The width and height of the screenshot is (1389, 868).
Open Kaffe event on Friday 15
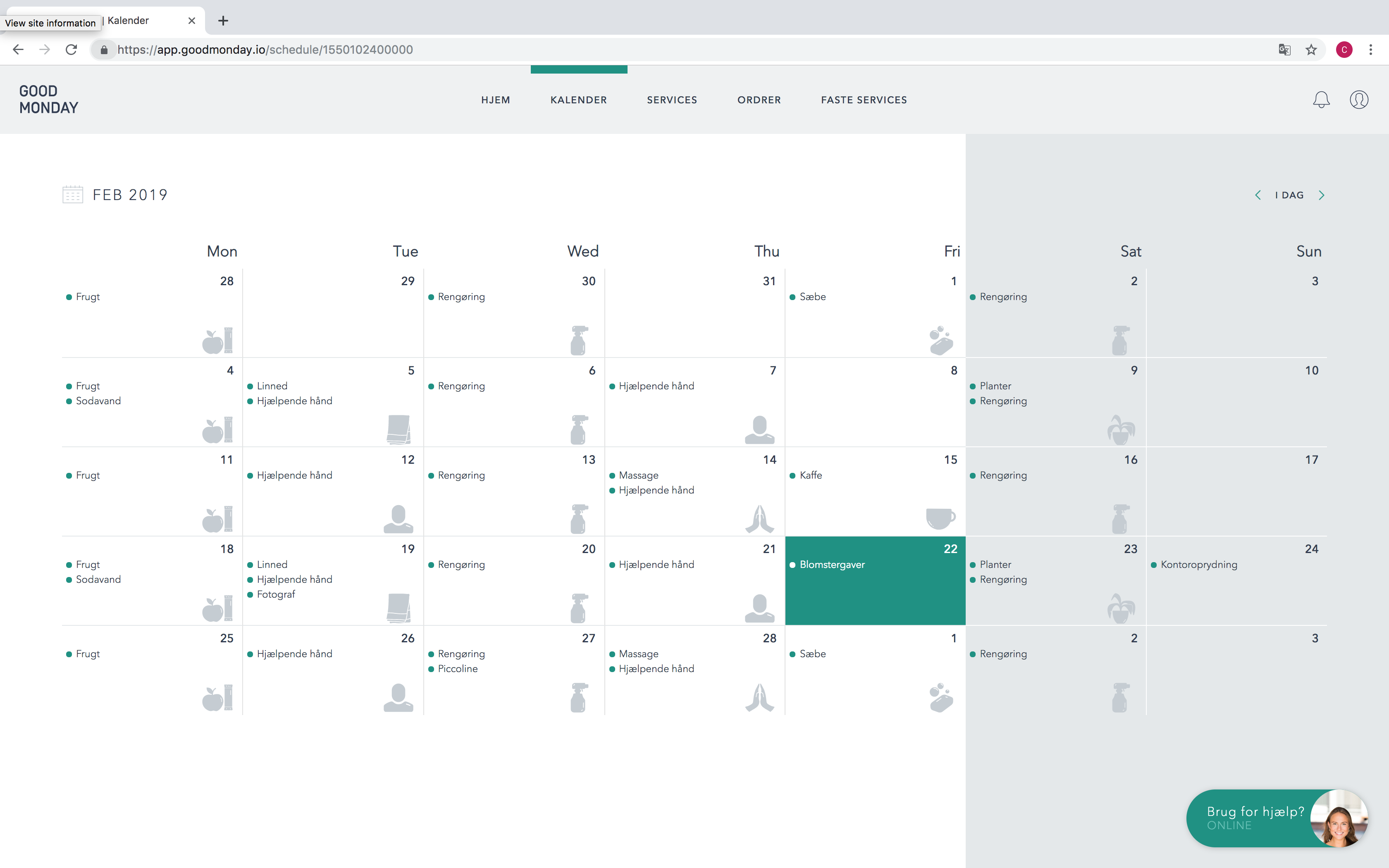tap(810, 475)
